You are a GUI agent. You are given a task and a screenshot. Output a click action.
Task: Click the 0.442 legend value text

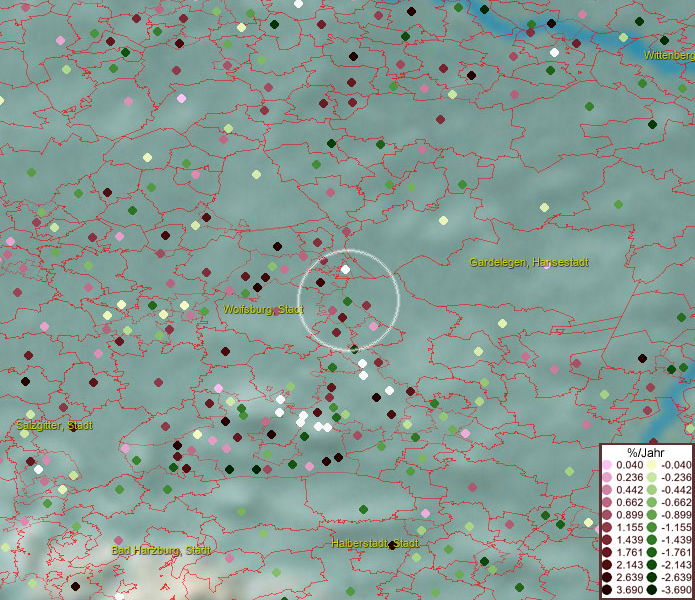coord(629,490)
